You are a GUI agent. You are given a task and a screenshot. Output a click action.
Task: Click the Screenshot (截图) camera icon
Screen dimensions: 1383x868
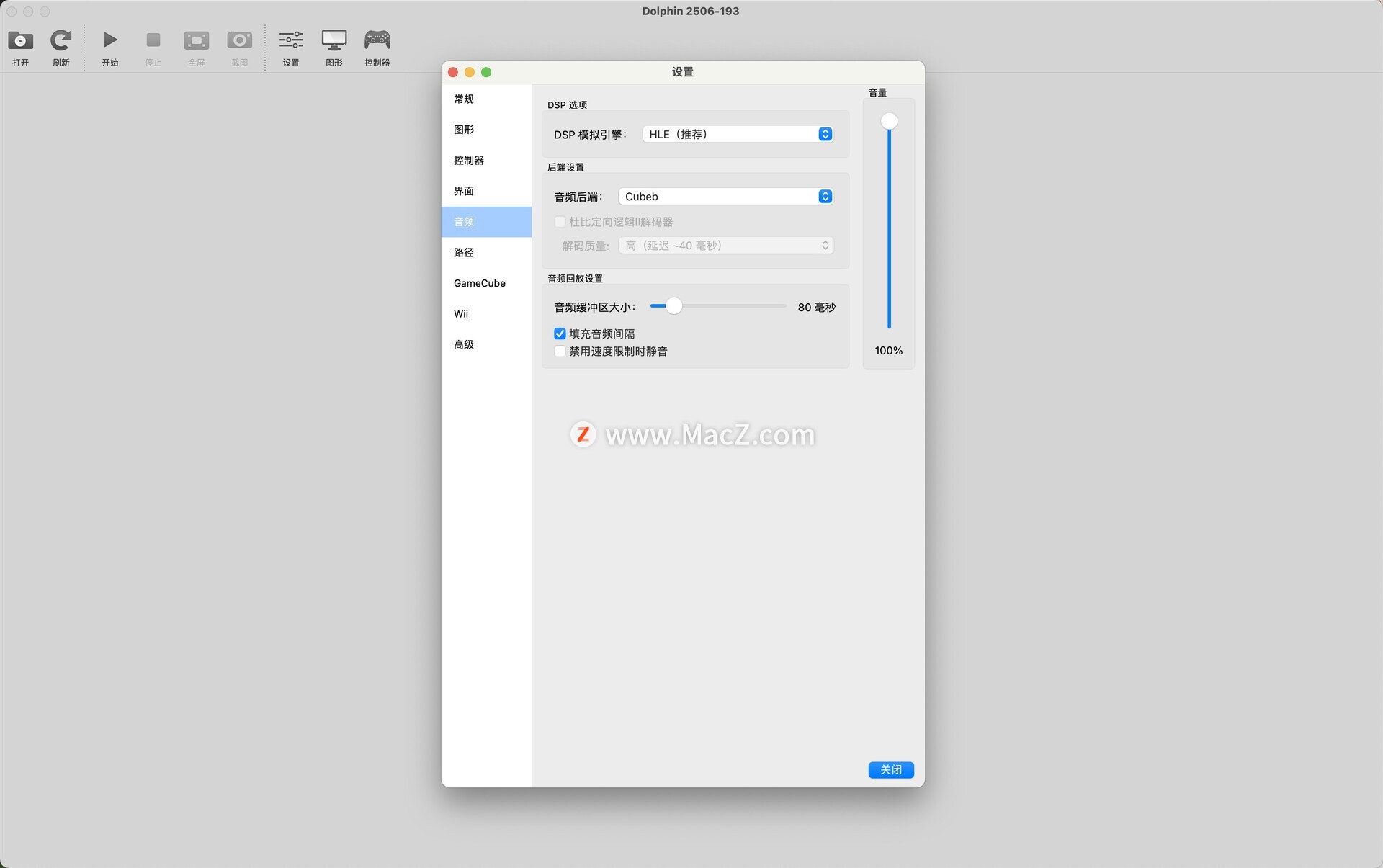[x=240, y=40]
